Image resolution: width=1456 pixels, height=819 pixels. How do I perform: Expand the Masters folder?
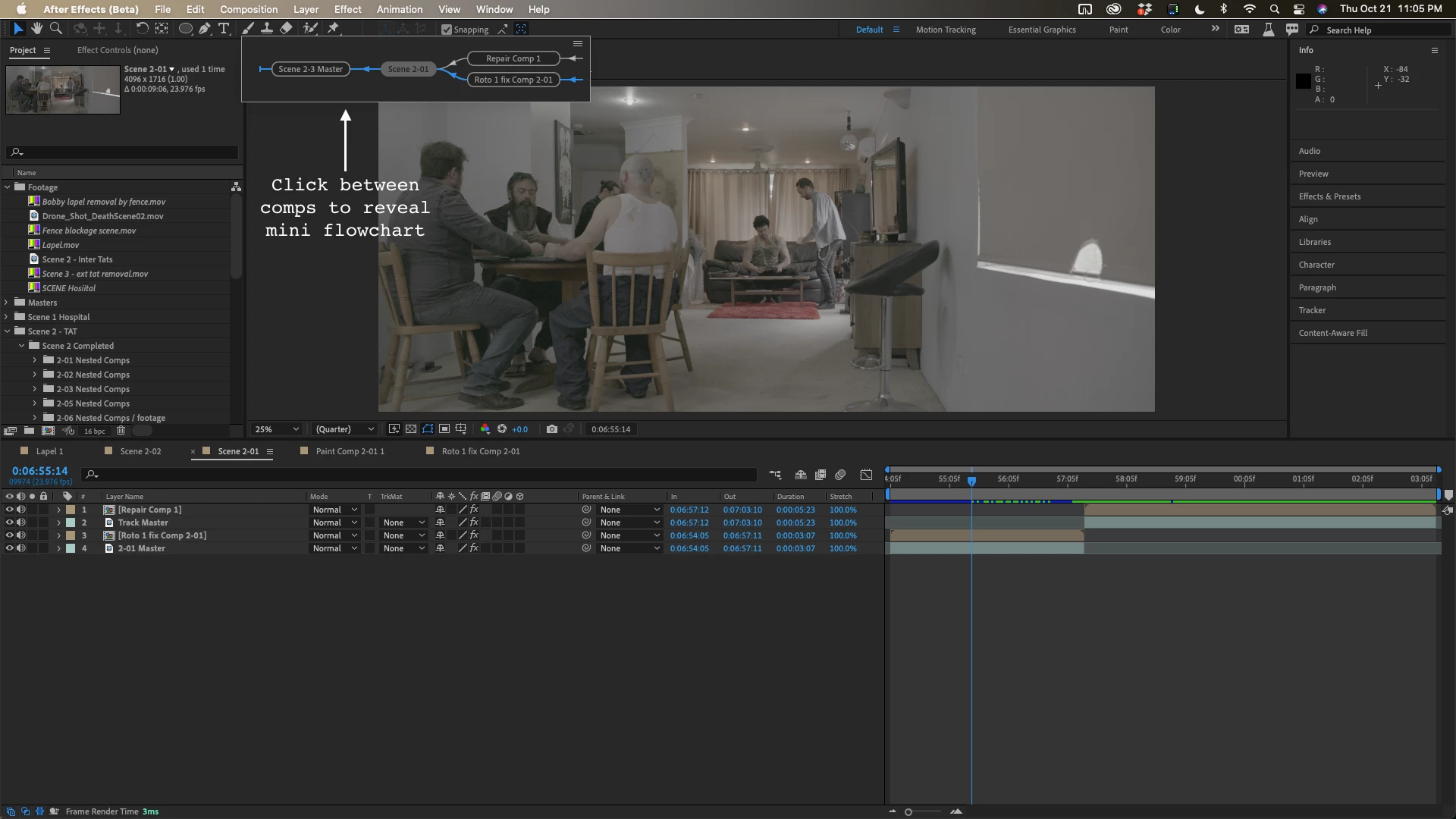[7, 303]
